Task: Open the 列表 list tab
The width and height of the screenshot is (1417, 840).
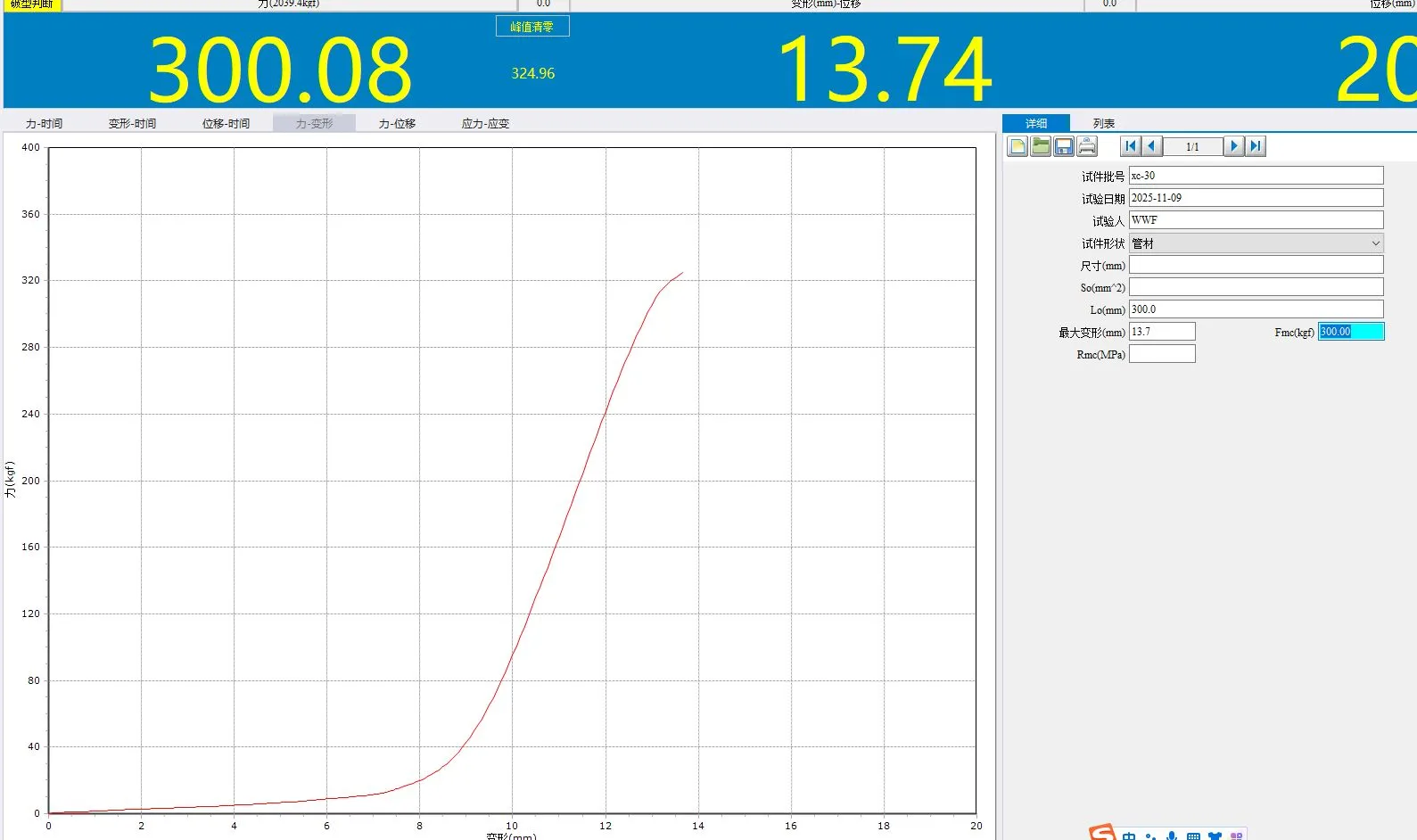Action: pos(1104,123)
